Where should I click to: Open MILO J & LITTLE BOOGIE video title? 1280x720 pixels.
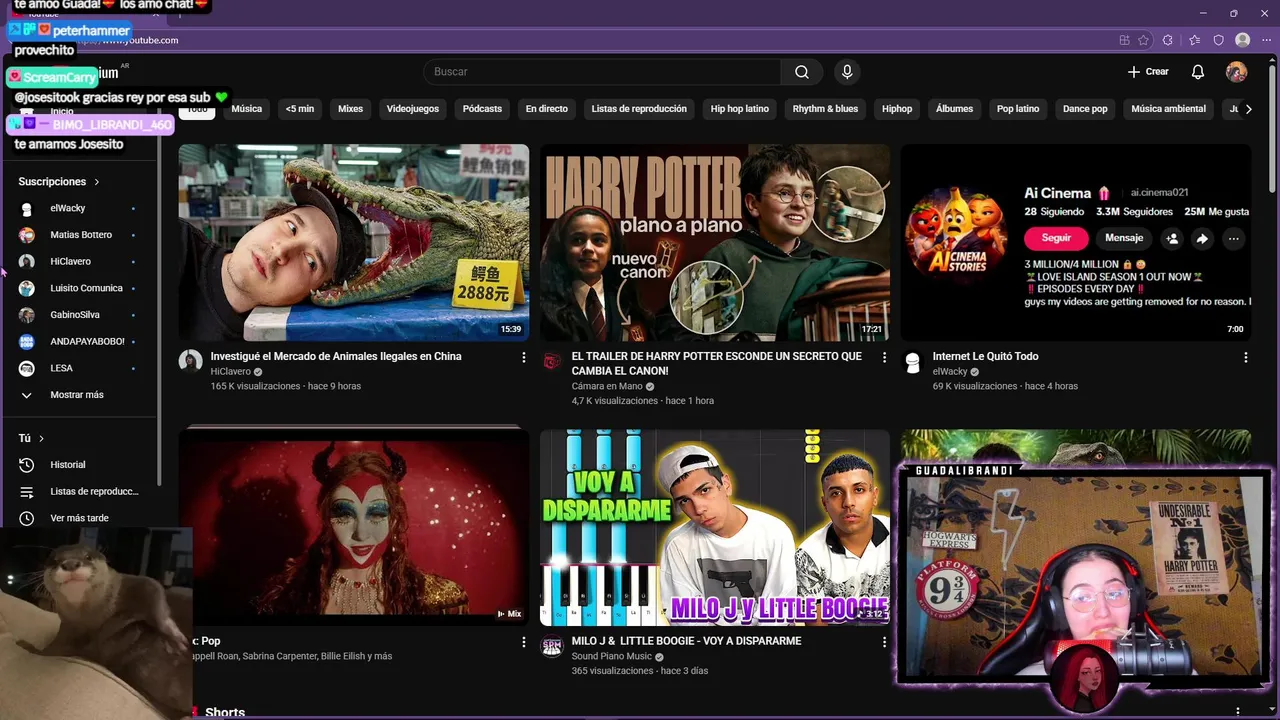tap(686, 641)
